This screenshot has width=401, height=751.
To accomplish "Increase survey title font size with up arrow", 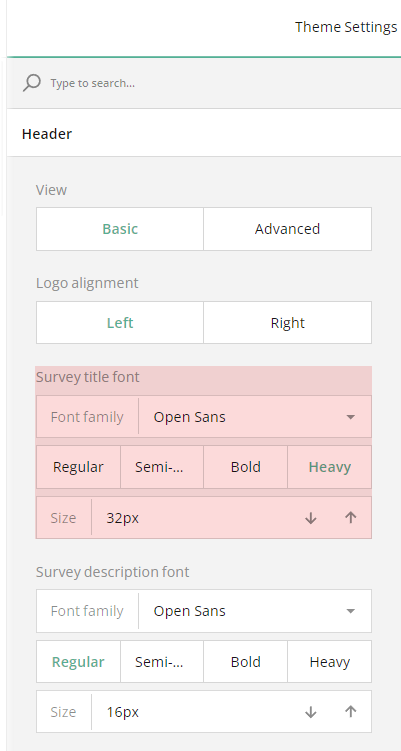I will (x=351, y=518).
